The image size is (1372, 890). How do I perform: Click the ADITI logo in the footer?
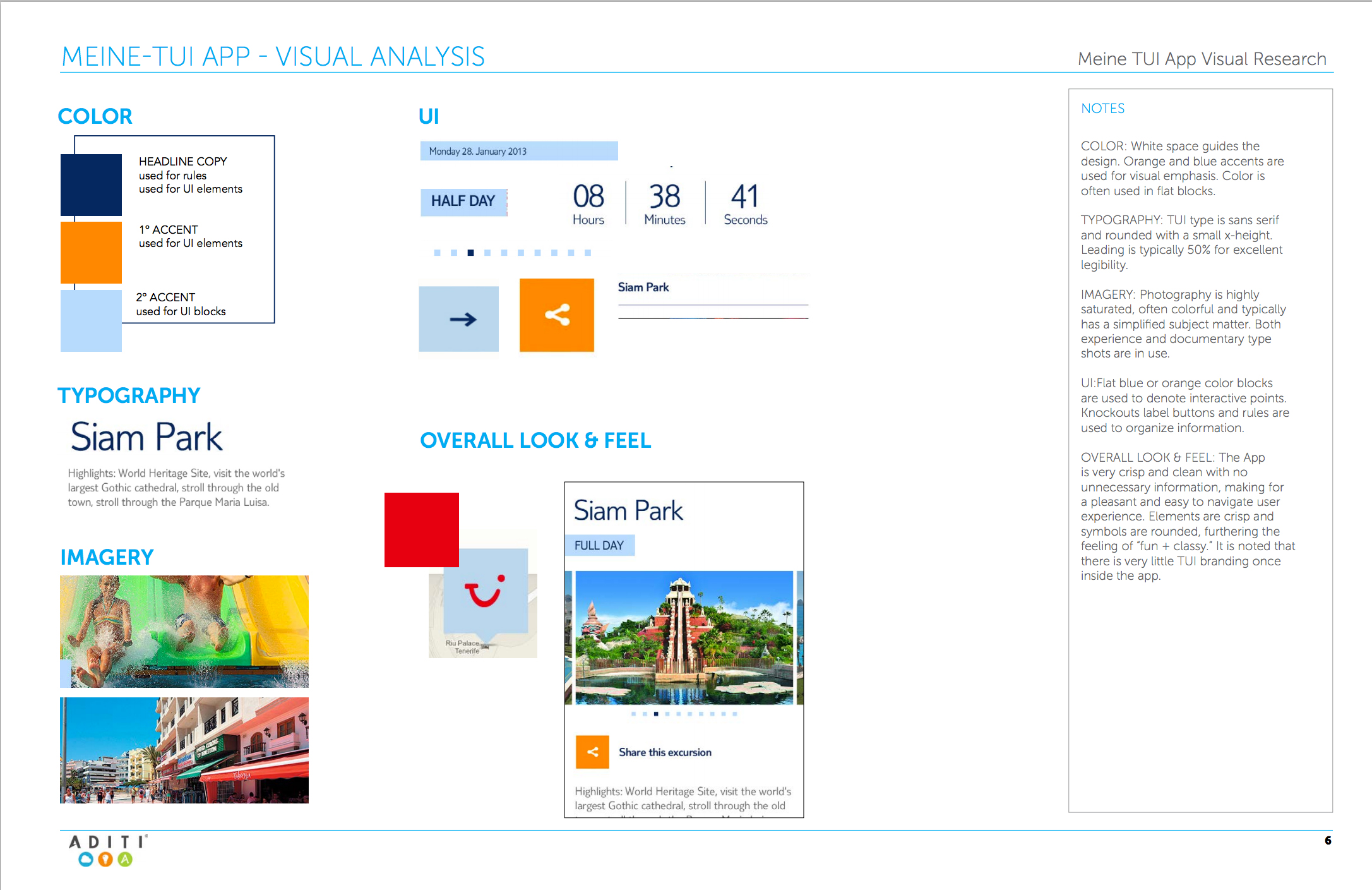(107, 850)
